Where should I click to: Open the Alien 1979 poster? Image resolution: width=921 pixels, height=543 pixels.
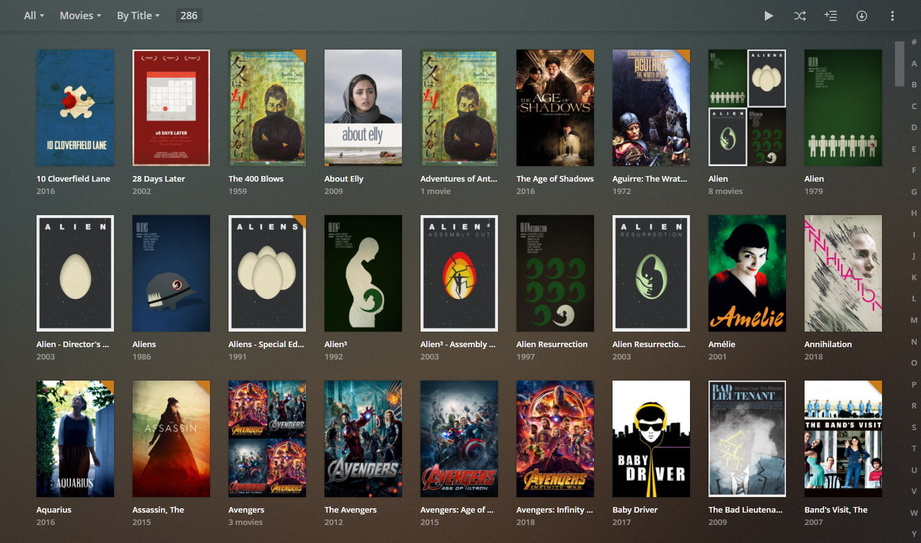click(x=843, y=108)
